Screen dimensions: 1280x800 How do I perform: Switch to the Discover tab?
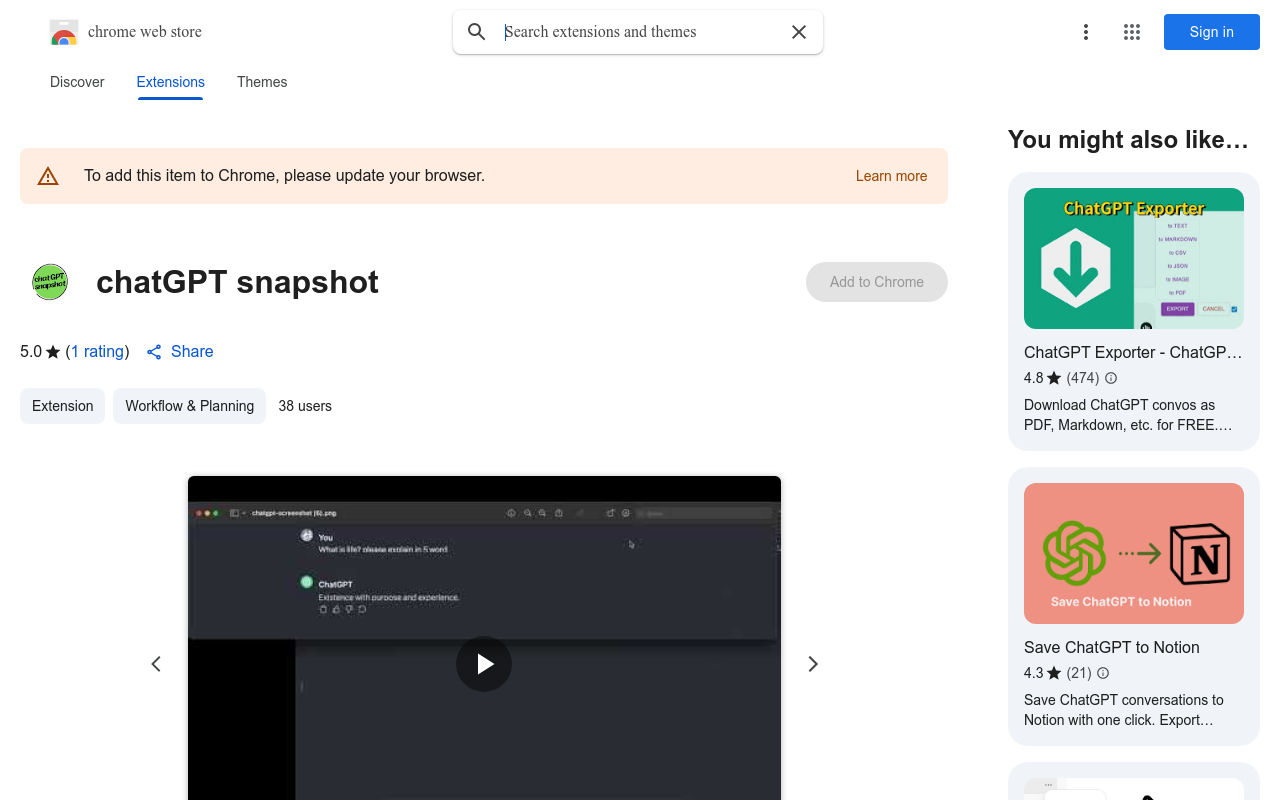pyautogui.click(x=77, y=82)
